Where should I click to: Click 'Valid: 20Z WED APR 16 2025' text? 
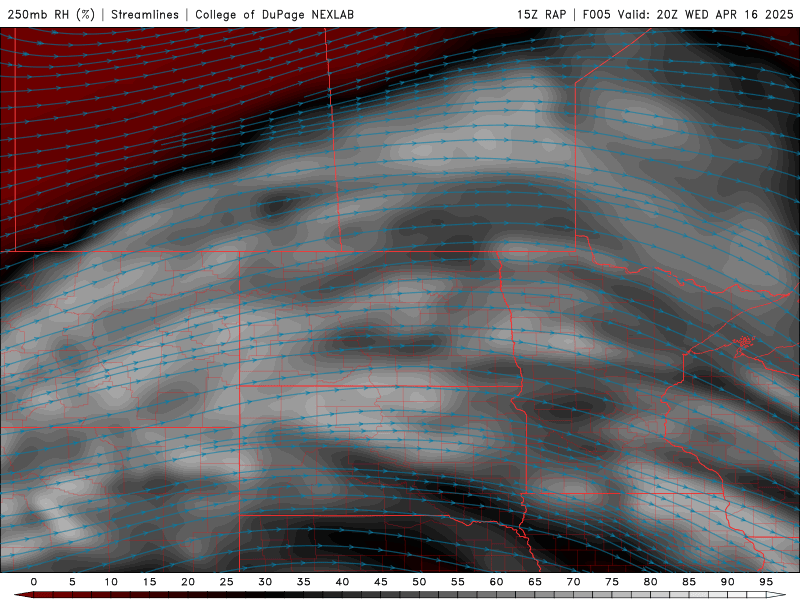706,14
